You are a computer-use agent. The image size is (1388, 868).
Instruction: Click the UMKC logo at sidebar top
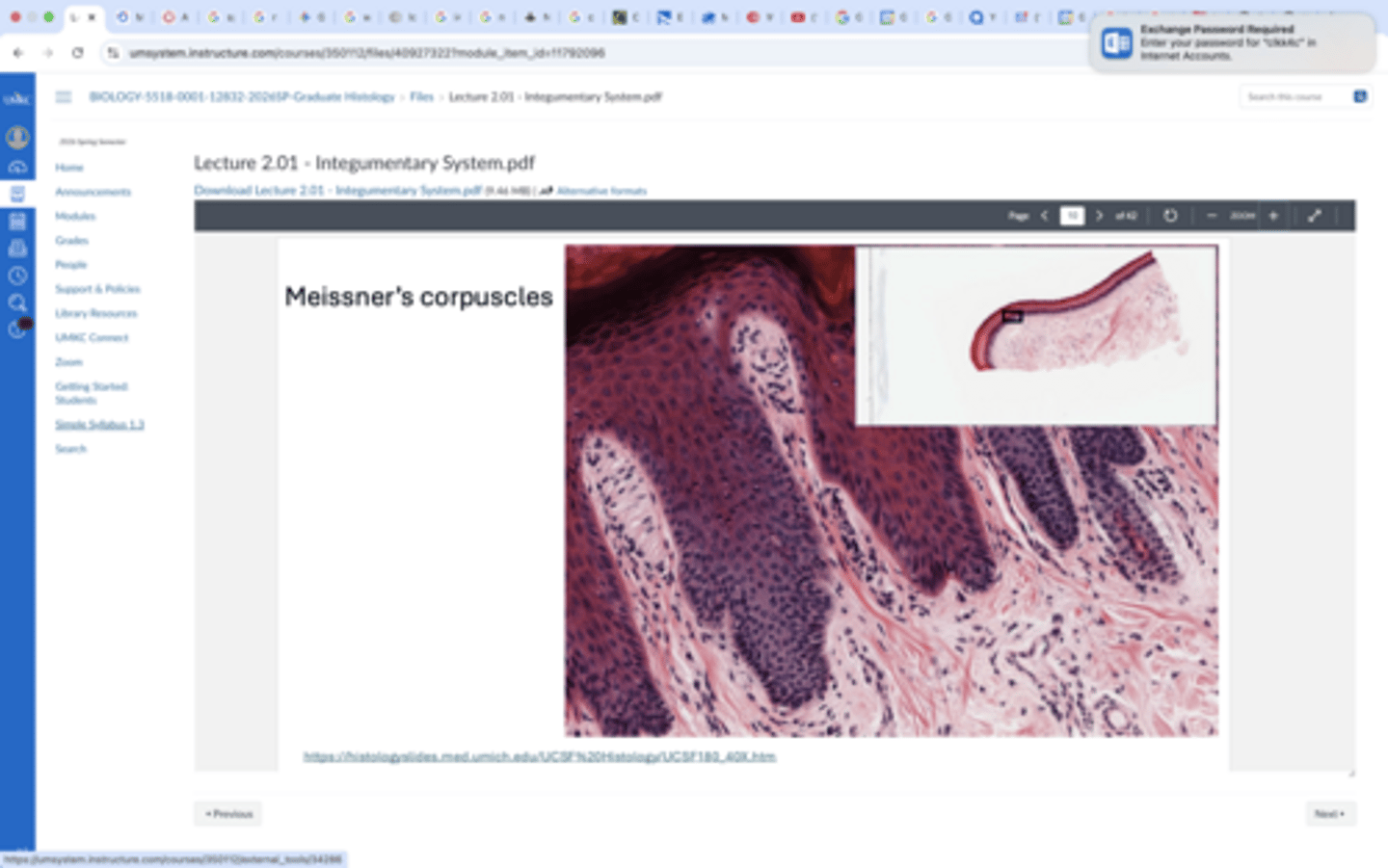point(17,98)
